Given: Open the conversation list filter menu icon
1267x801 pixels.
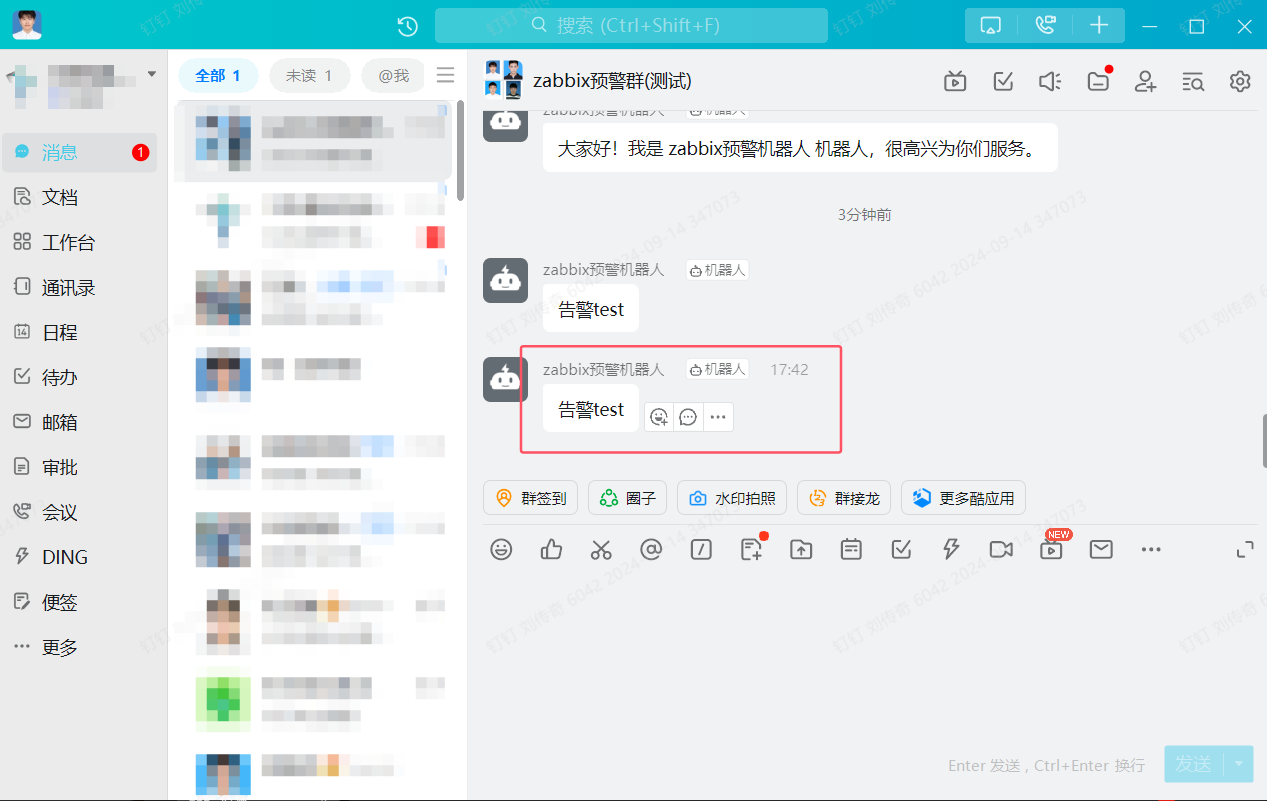Looking at the screenshot, I should point(446,75).
